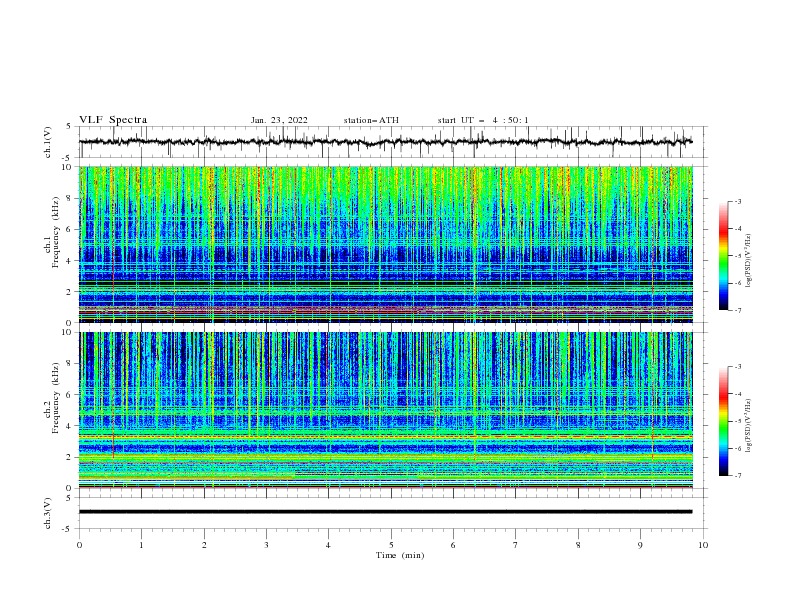The width and height of the screenshot is (792, 612).
Task: Click time axis tick label '7'
Action: tap(516, 545)
